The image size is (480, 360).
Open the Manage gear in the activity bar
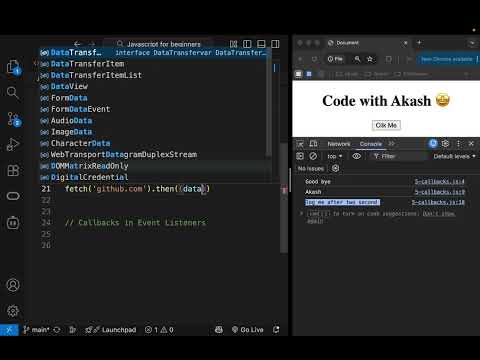coord(13,311)
